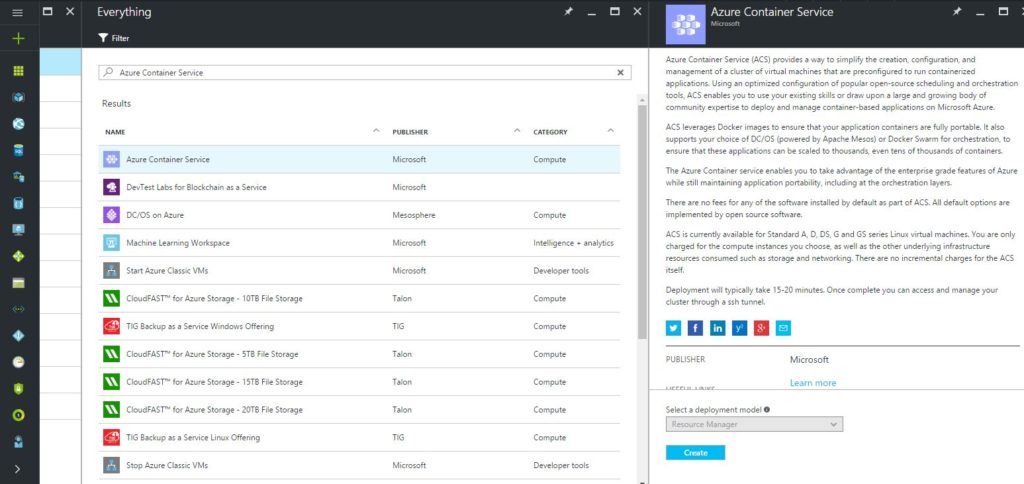Open the Learn more link
1024x484 pixels.
point(813,383)
